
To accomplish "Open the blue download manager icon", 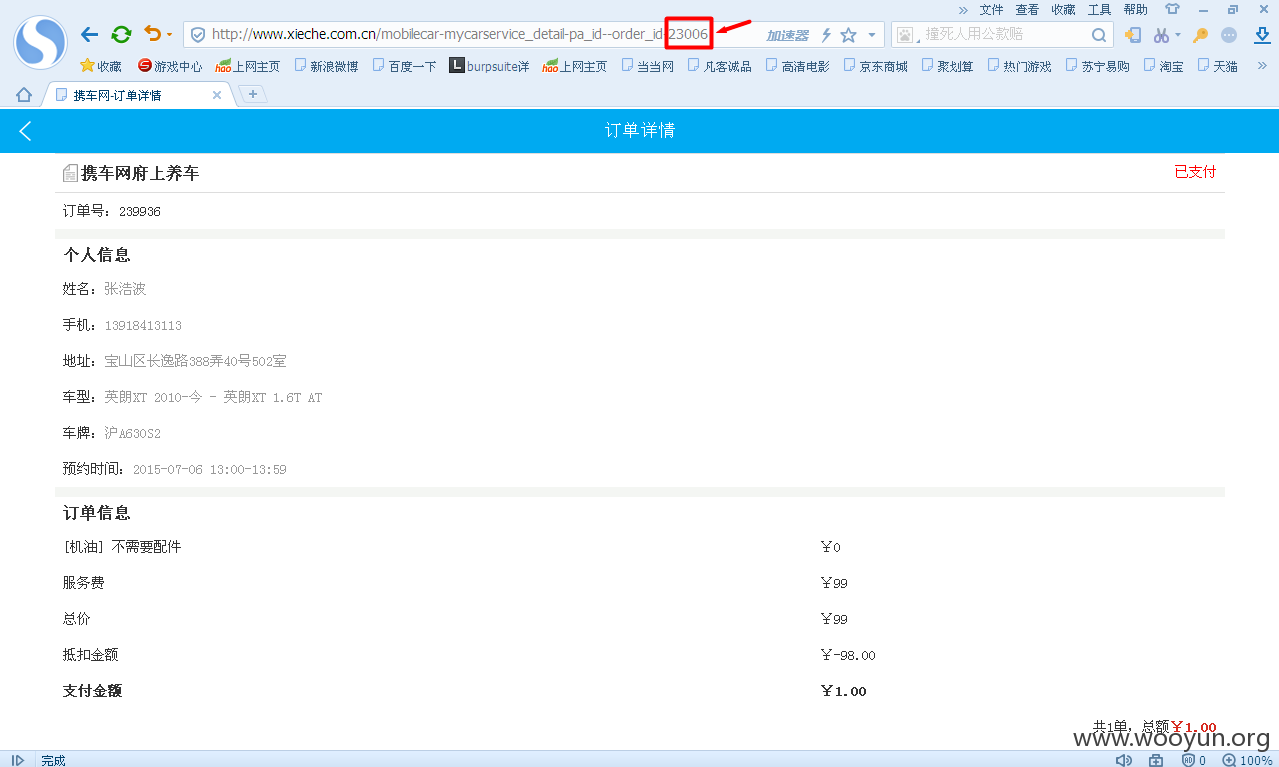I will [x=1262, y=35].
